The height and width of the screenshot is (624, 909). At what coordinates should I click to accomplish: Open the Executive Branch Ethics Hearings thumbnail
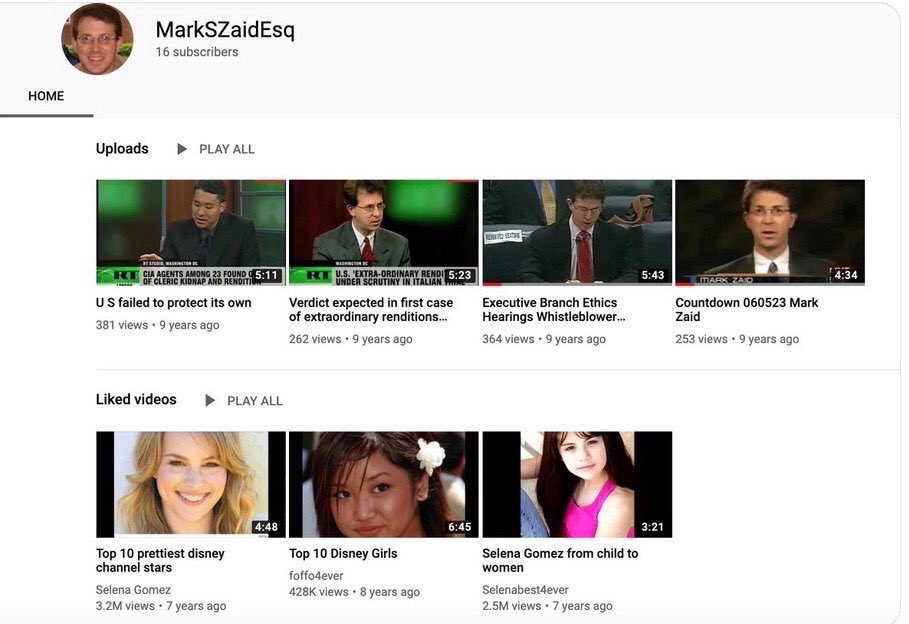click(576, 232)
